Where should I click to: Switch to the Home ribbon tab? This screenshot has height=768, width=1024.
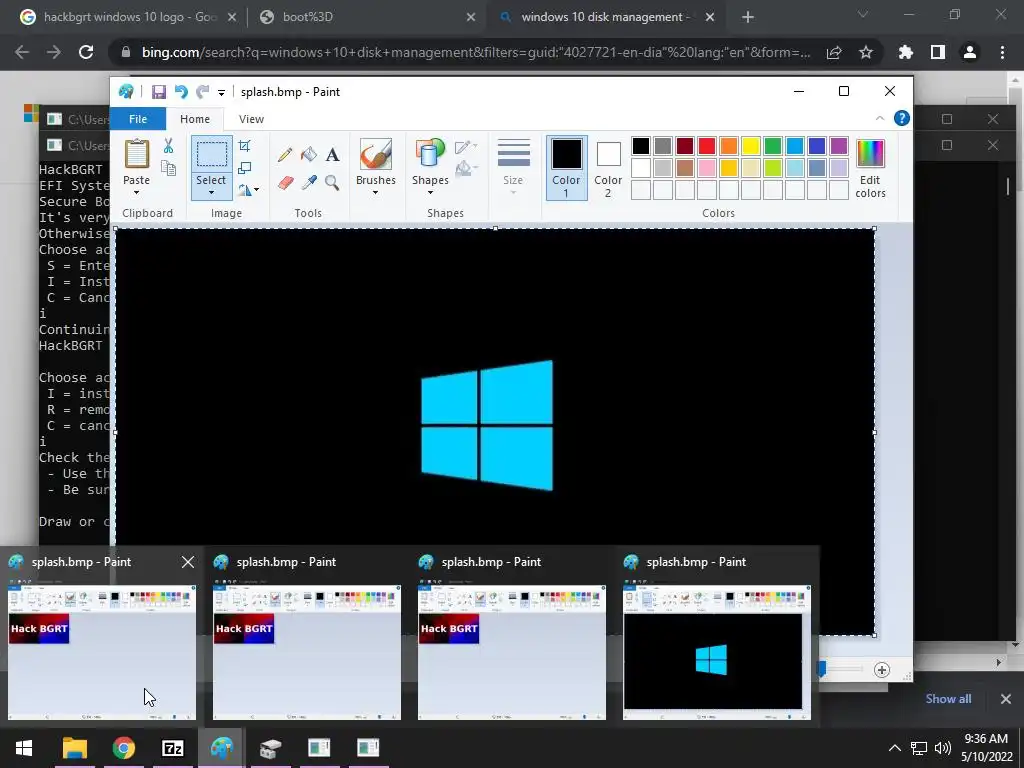(x=195, y=119)
